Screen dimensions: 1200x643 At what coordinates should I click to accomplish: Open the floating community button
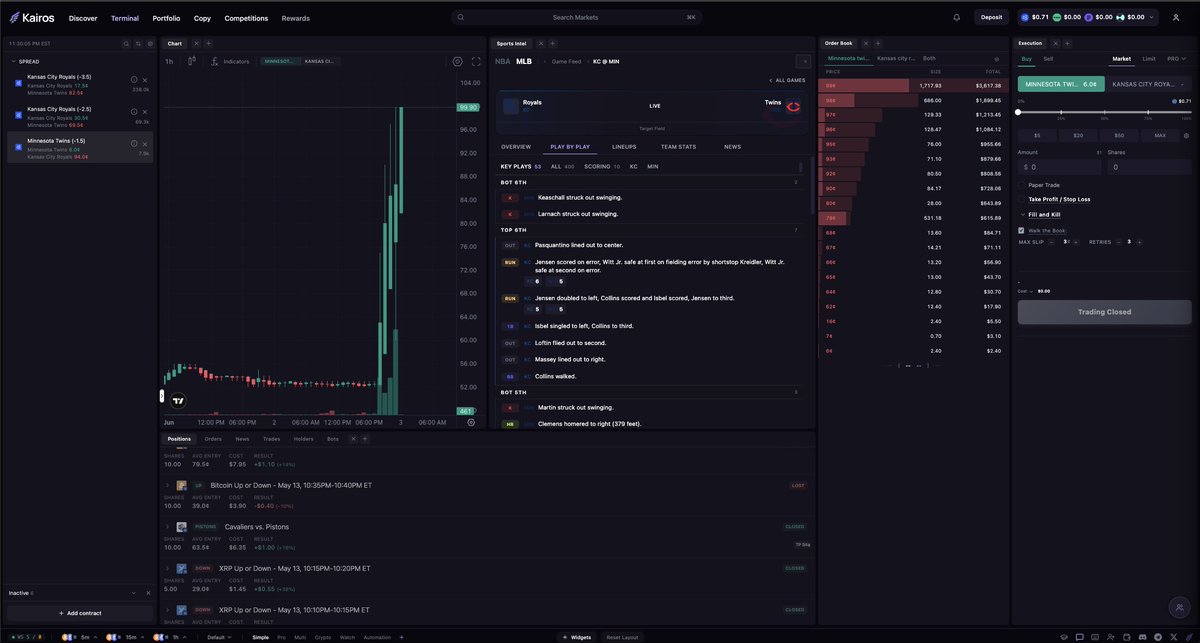[x=1179, y=606]
